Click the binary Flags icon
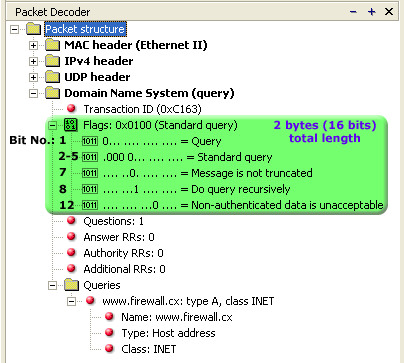The image size is (404, 363). 71,125
